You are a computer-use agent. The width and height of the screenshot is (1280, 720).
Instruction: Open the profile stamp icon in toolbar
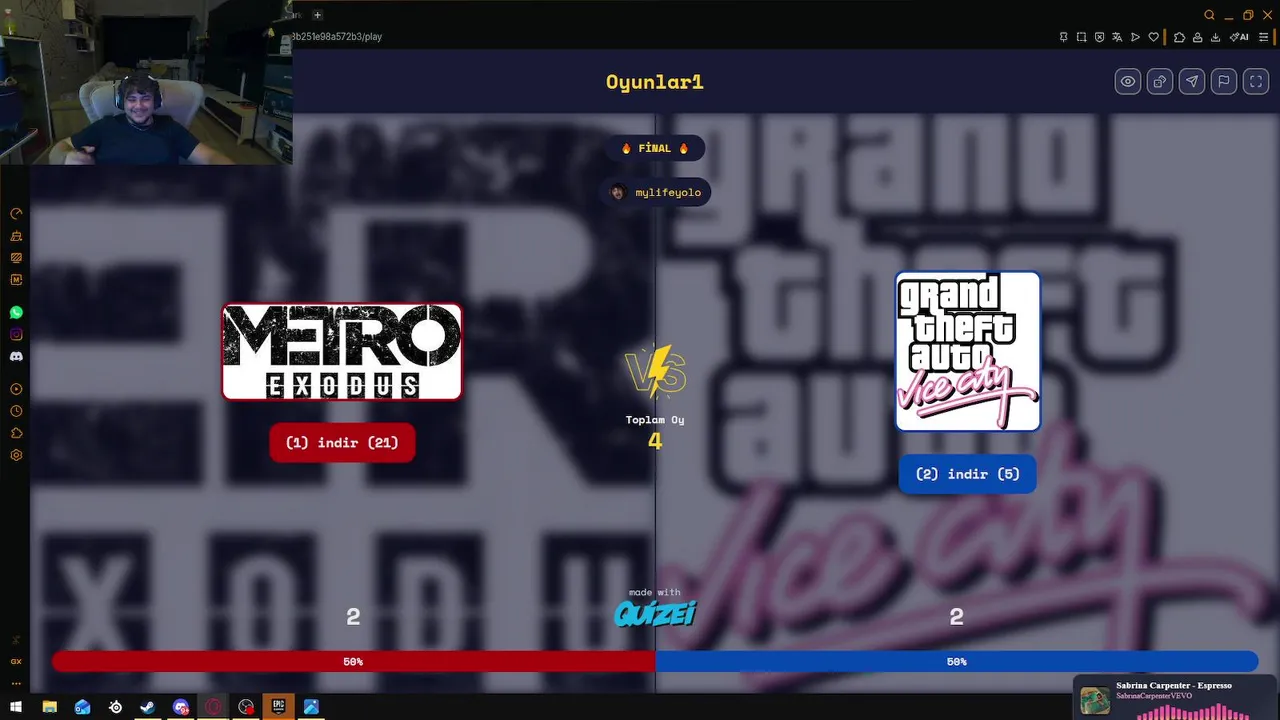pos(1197,37)
